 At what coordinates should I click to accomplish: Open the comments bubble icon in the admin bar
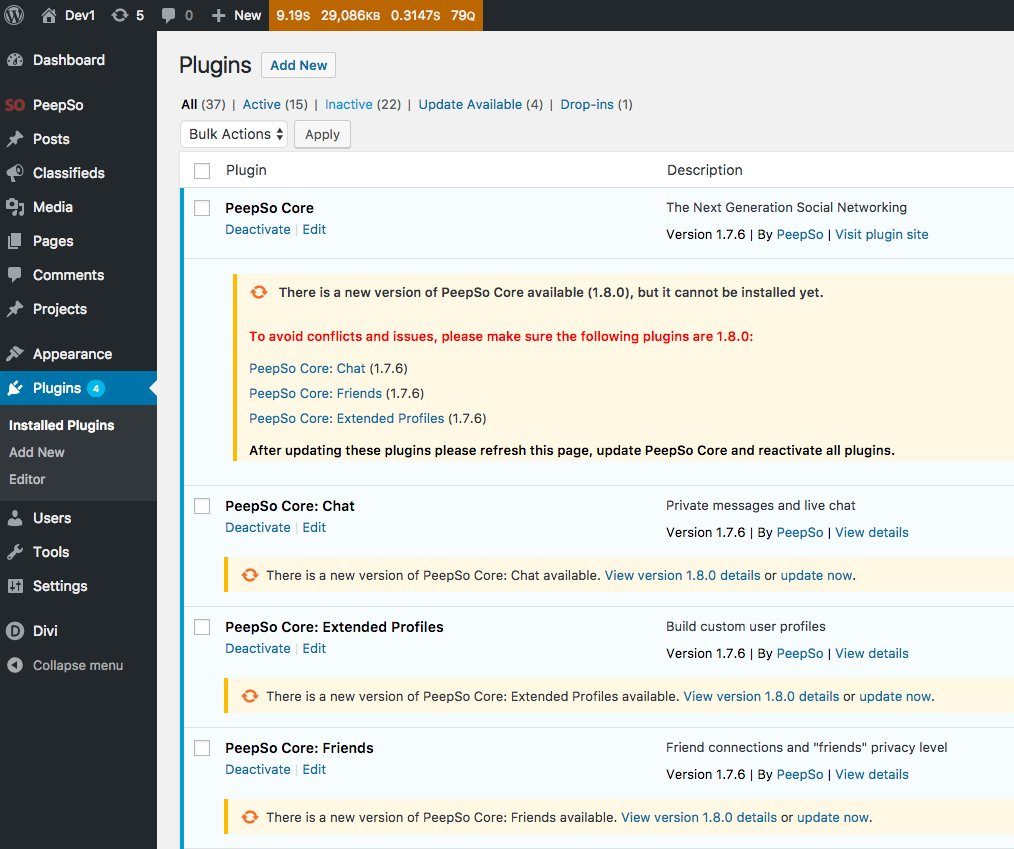coord(168,16)
